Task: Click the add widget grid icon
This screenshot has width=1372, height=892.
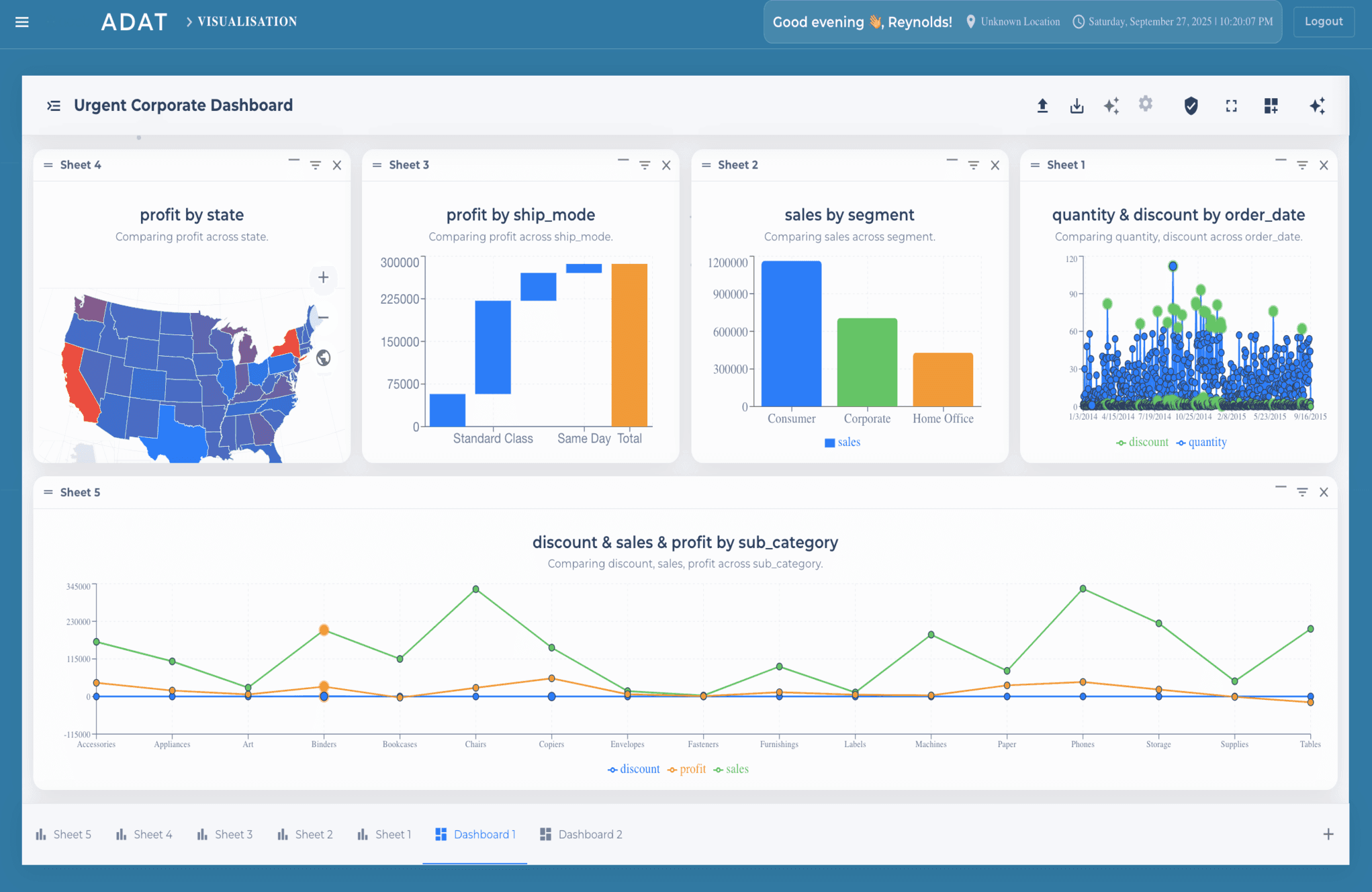Action: point(1271,105)
